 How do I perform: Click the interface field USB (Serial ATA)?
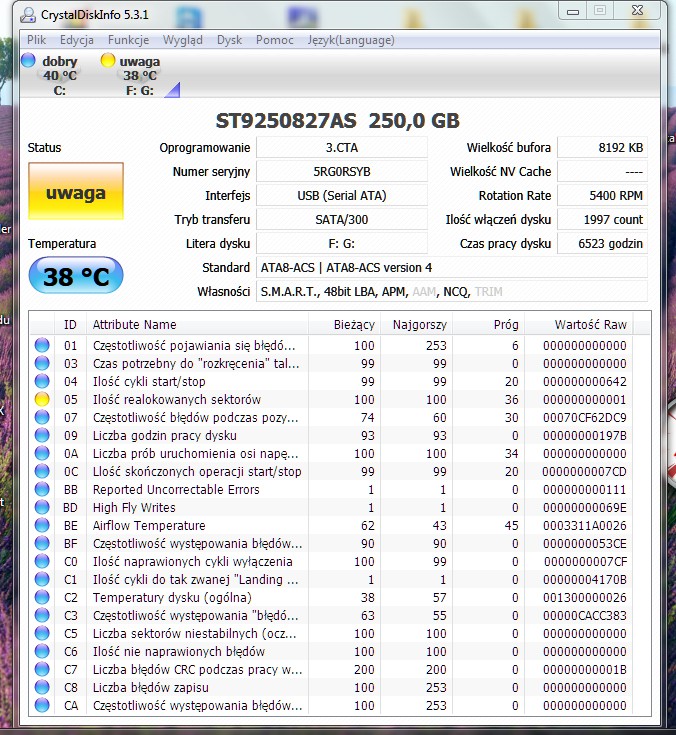(x=342, y=195)
